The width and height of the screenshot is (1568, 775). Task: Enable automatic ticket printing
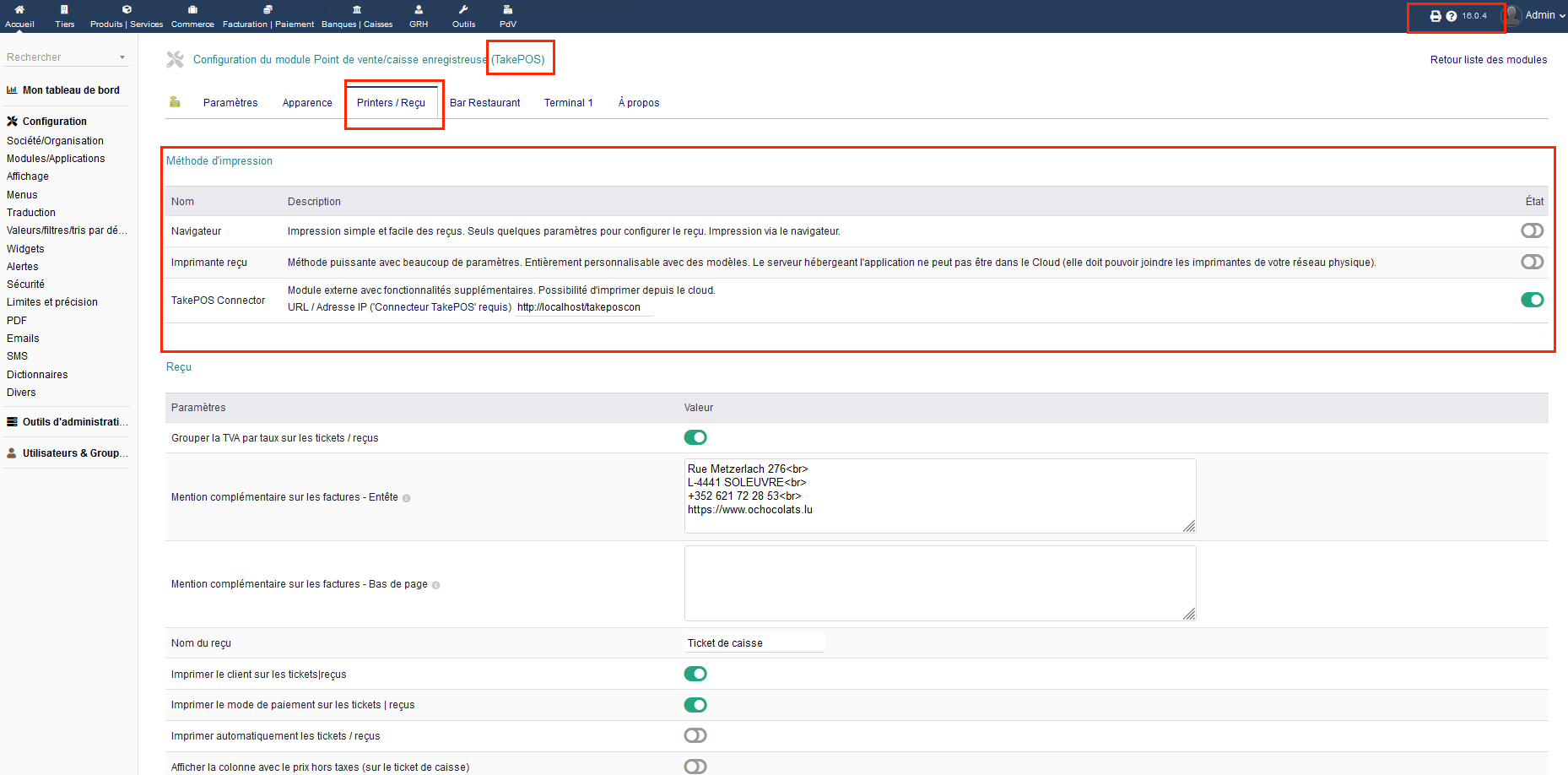[695, 735]
